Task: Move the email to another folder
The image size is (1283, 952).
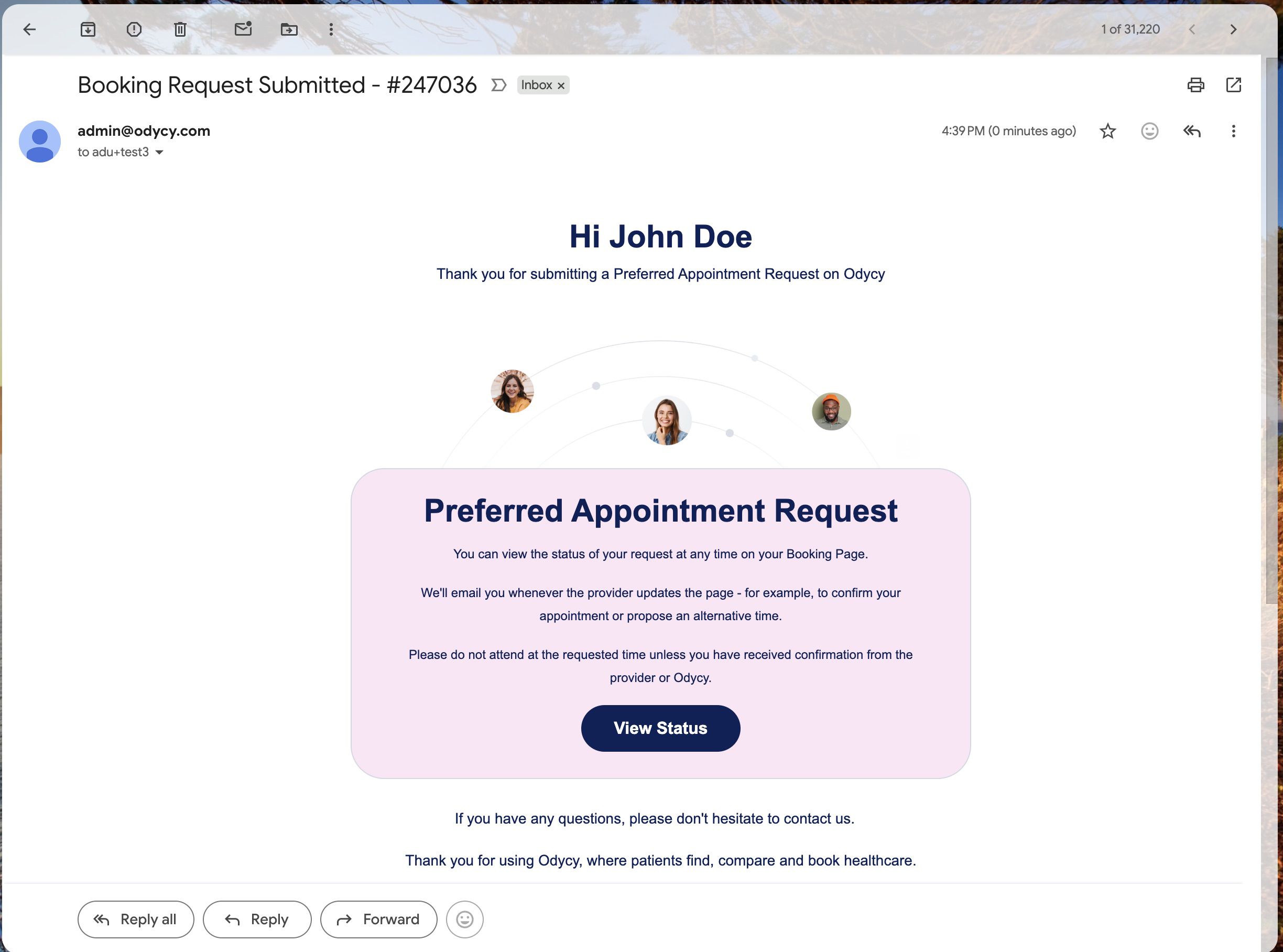Action: (289, 29)
